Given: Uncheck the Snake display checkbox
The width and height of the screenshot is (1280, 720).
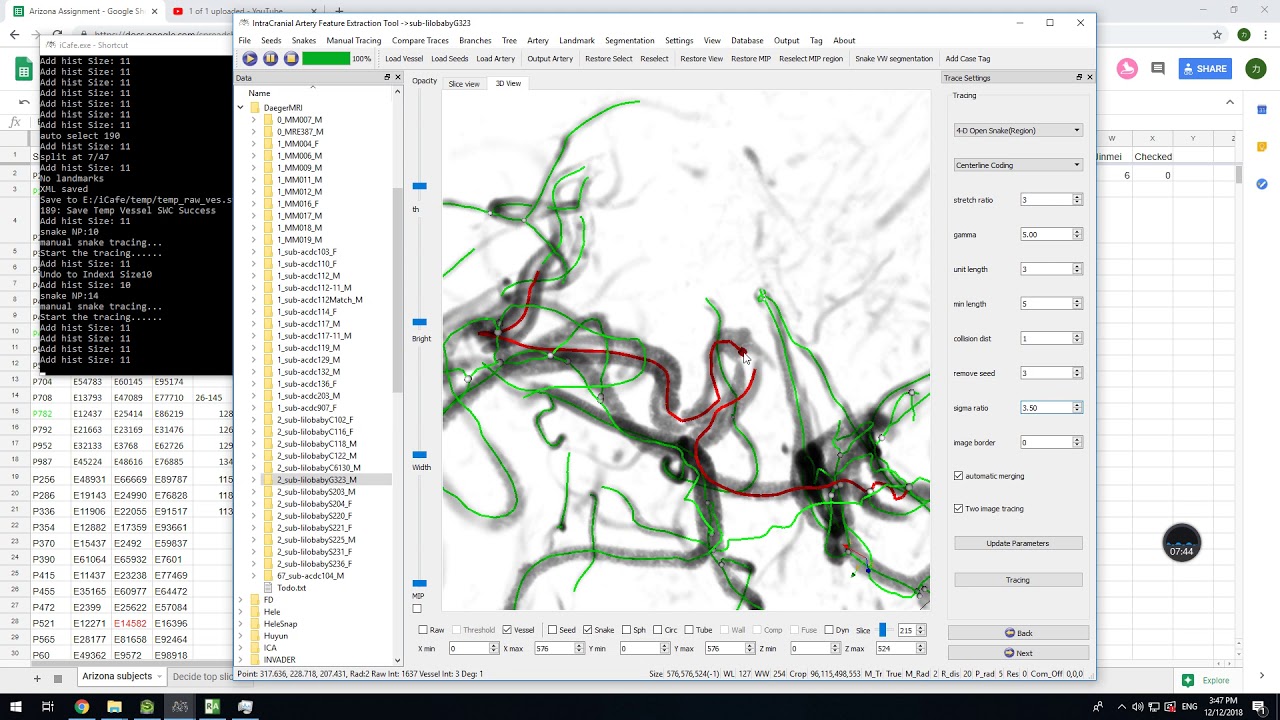Looking at the screenshot, I should click(x=587, y=630).
